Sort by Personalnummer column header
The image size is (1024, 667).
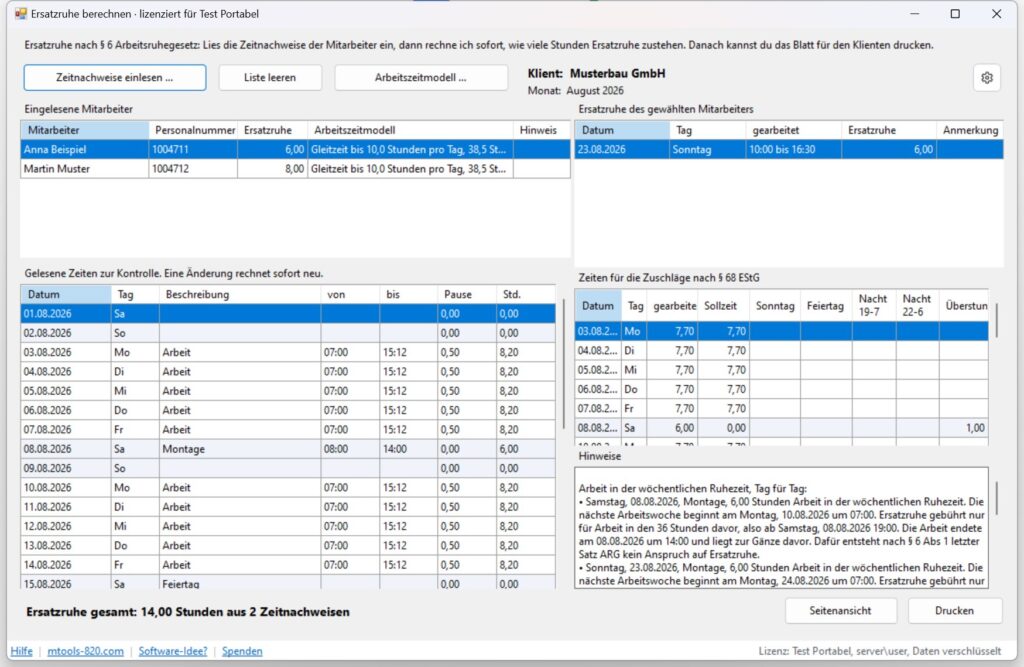point(193,130)
